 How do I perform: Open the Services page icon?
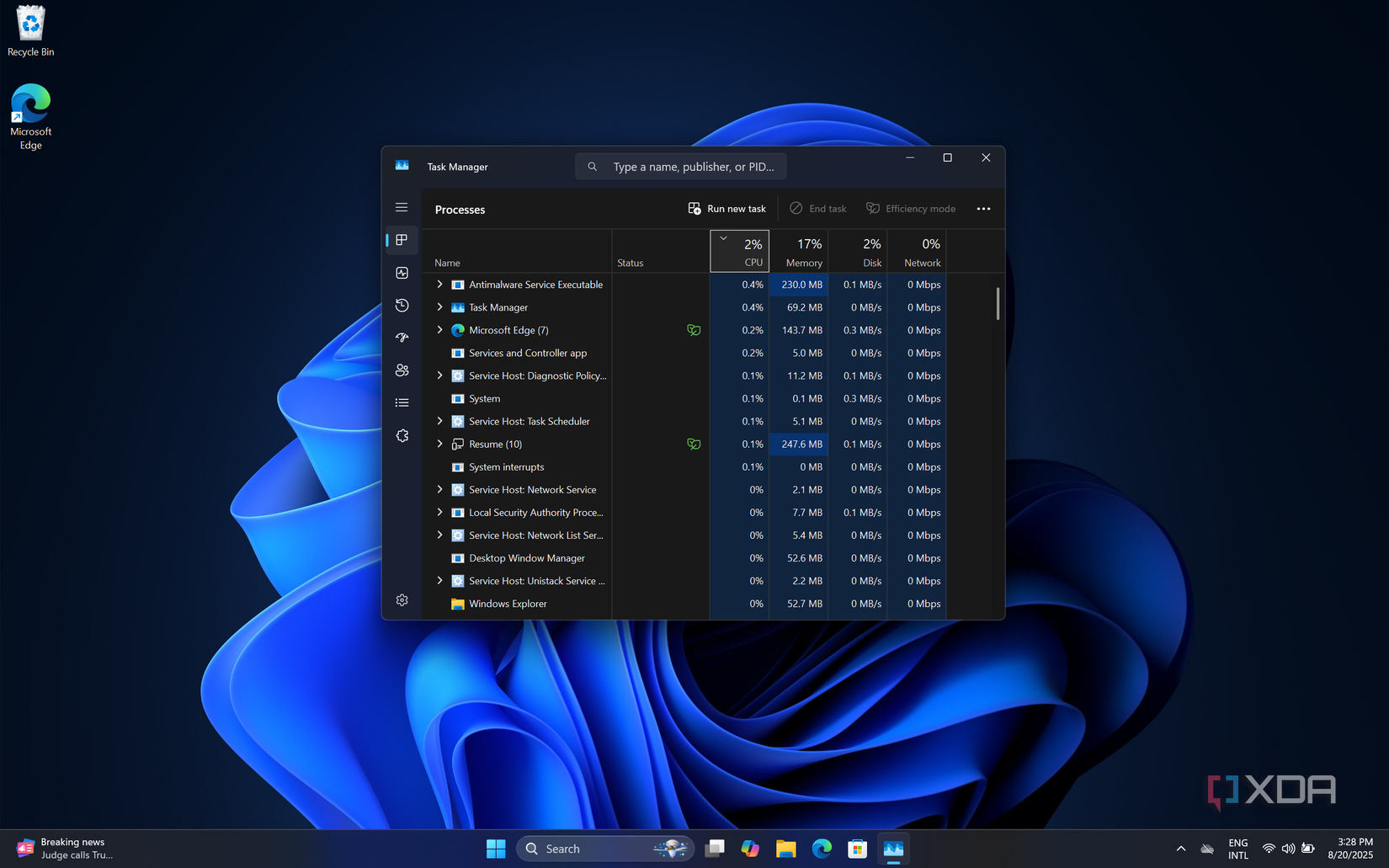coord(402,435)
